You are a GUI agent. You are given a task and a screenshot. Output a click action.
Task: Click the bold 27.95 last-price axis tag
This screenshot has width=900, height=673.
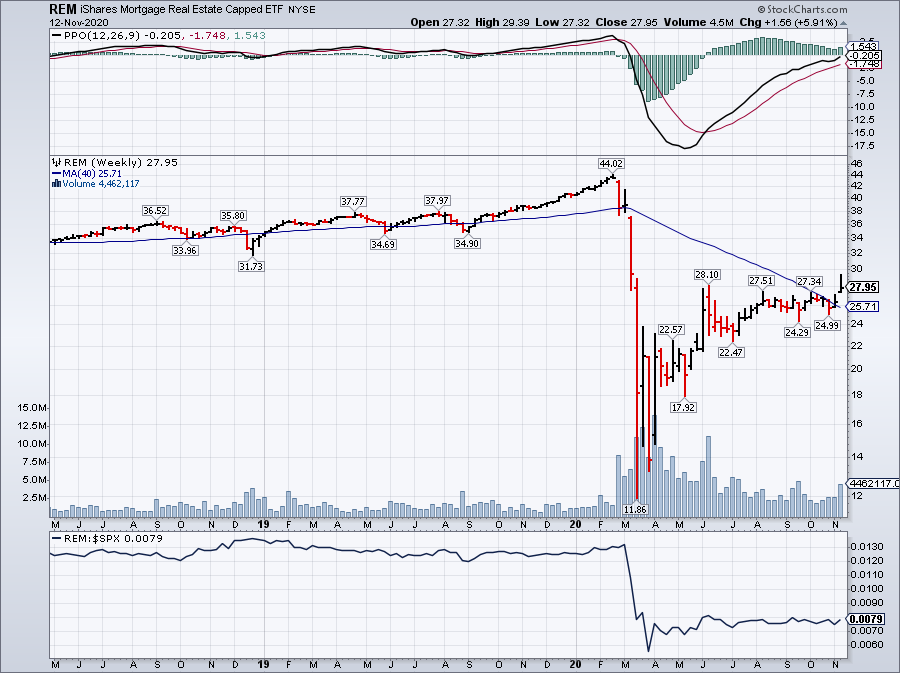click(863, 287)
